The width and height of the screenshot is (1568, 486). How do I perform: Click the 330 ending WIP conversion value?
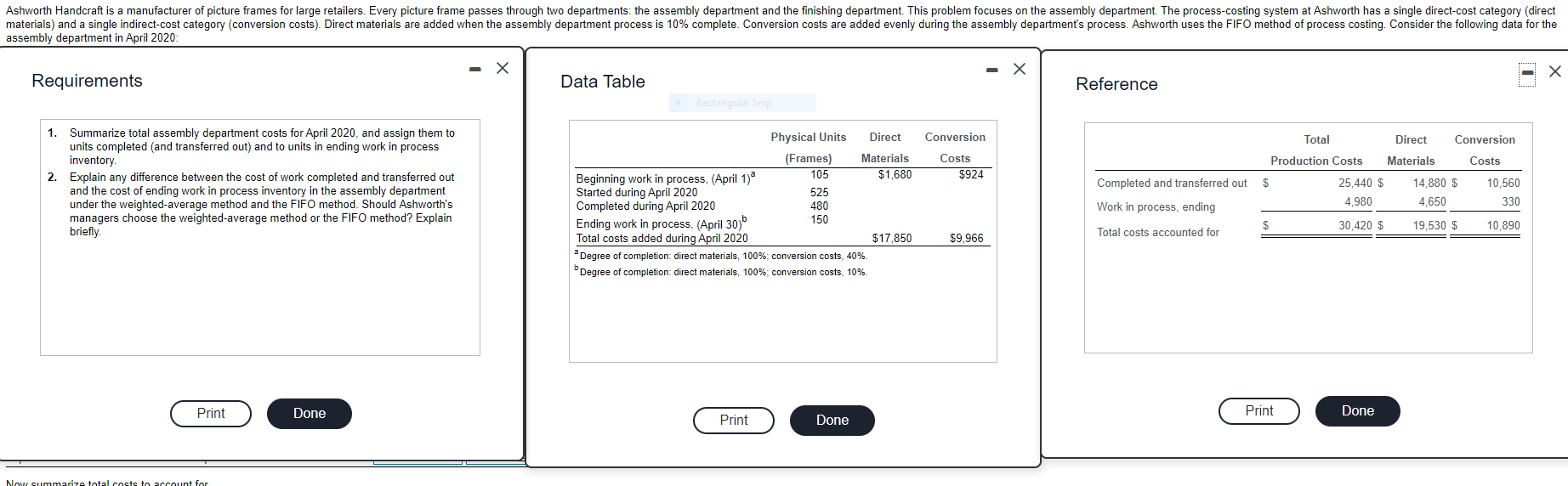coord(1511,201)
